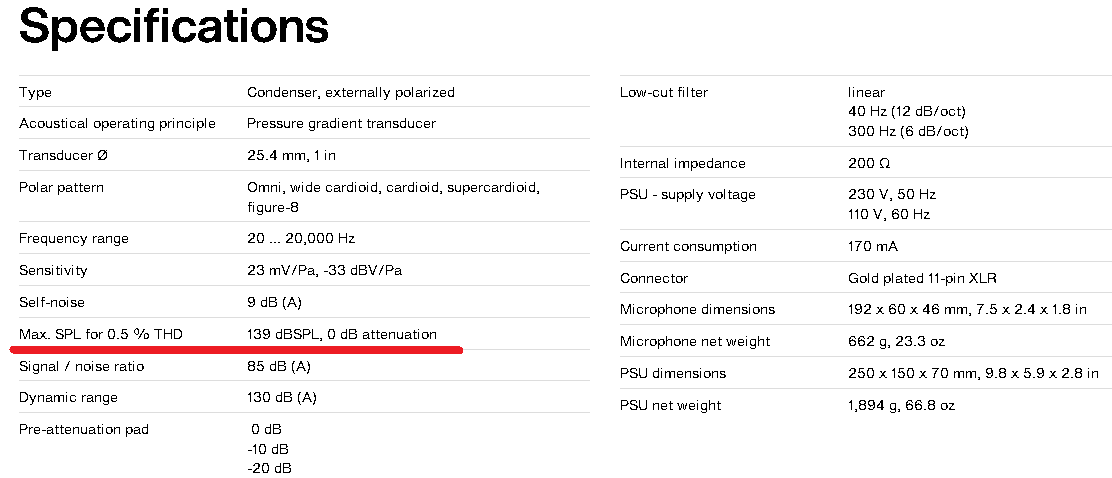Click the Acoustical operating principle label
The height and width of the screenshot is (478, 1112).
click(x=117, y=123)
